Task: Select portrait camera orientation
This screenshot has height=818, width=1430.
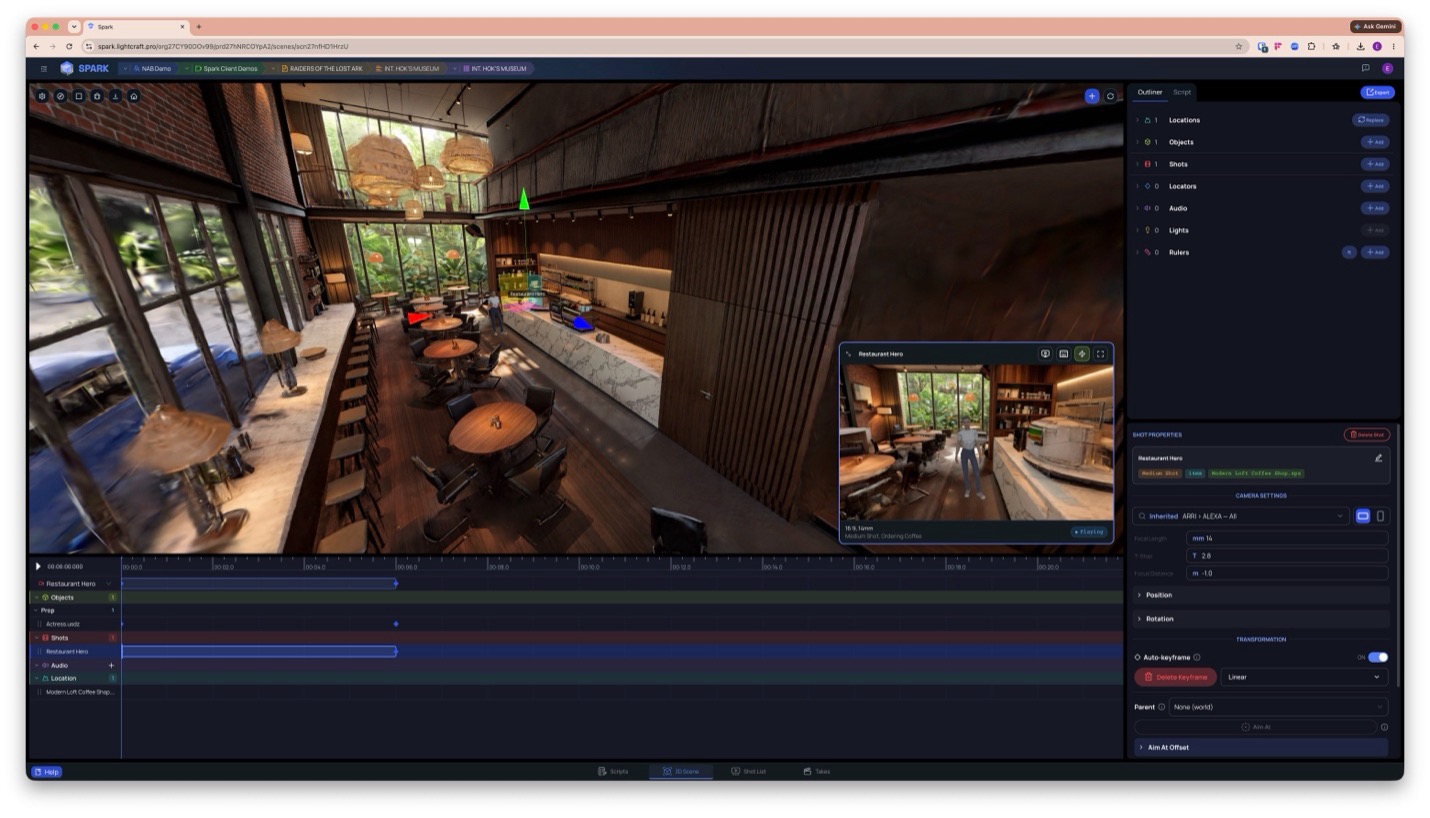Action: [x=1380, y=516]
